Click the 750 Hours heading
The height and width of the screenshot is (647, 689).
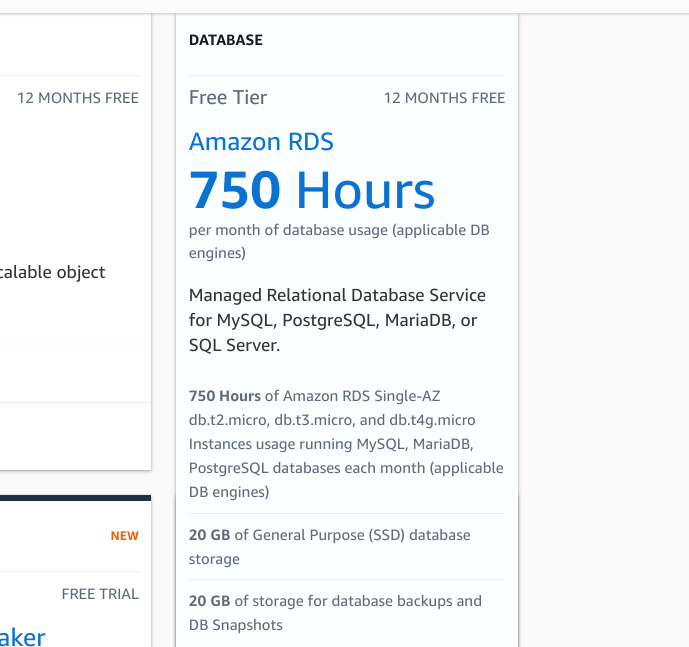[312, 190]
